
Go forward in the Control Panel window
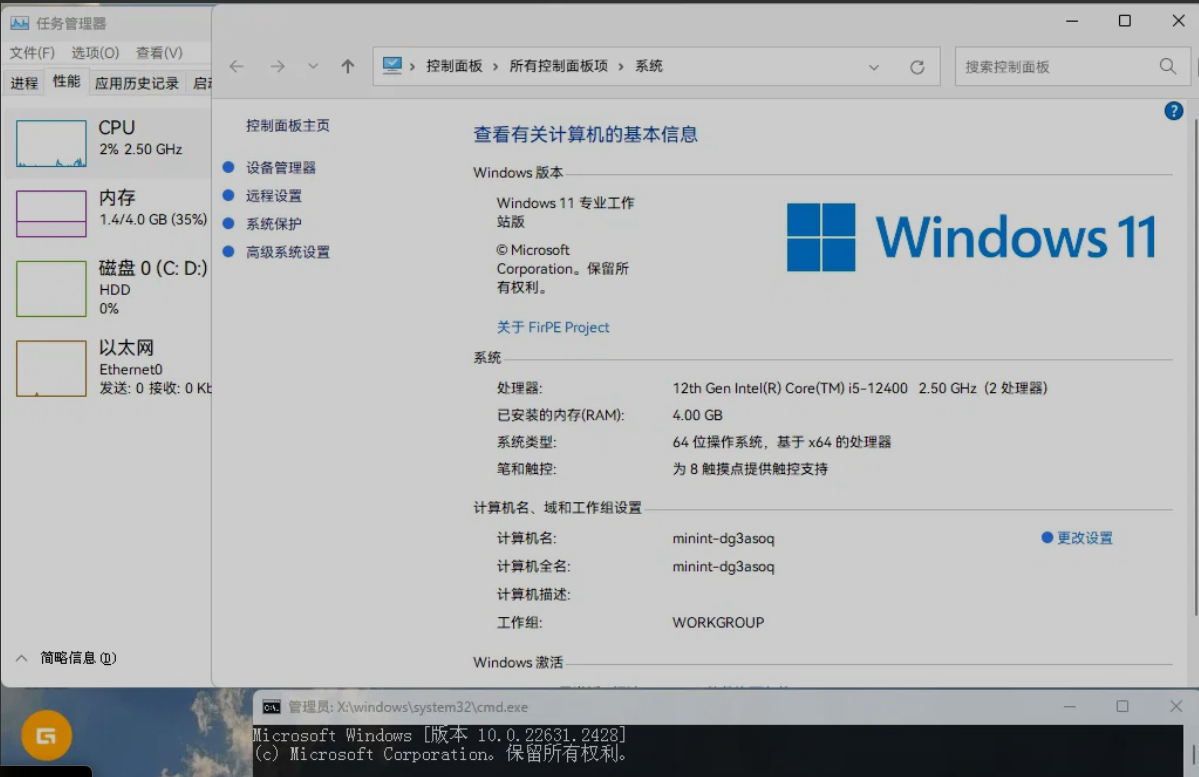click(278, 67)
